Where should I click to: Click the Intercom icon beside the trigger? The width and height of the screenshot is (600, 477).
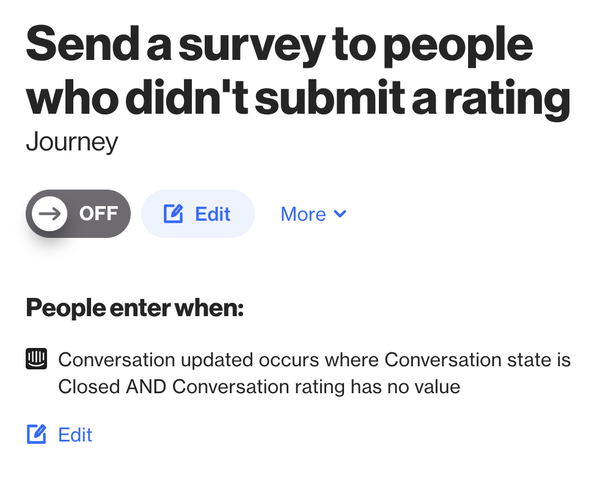point(36,360)
